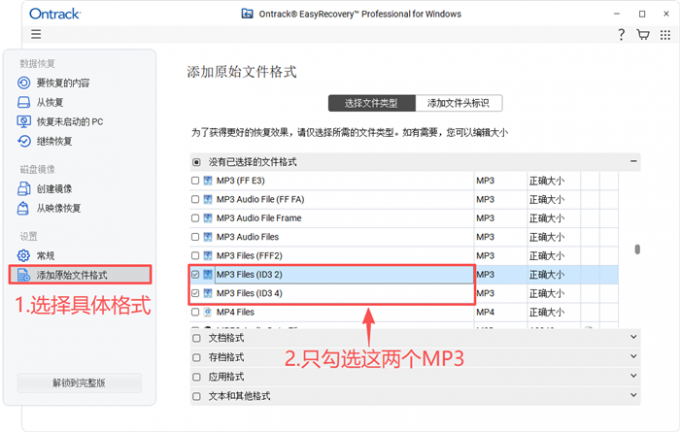This screenshot has height=432, width=680.
Task: Open 继续恢复 in the sidebar
Action: tap(54, 141)
